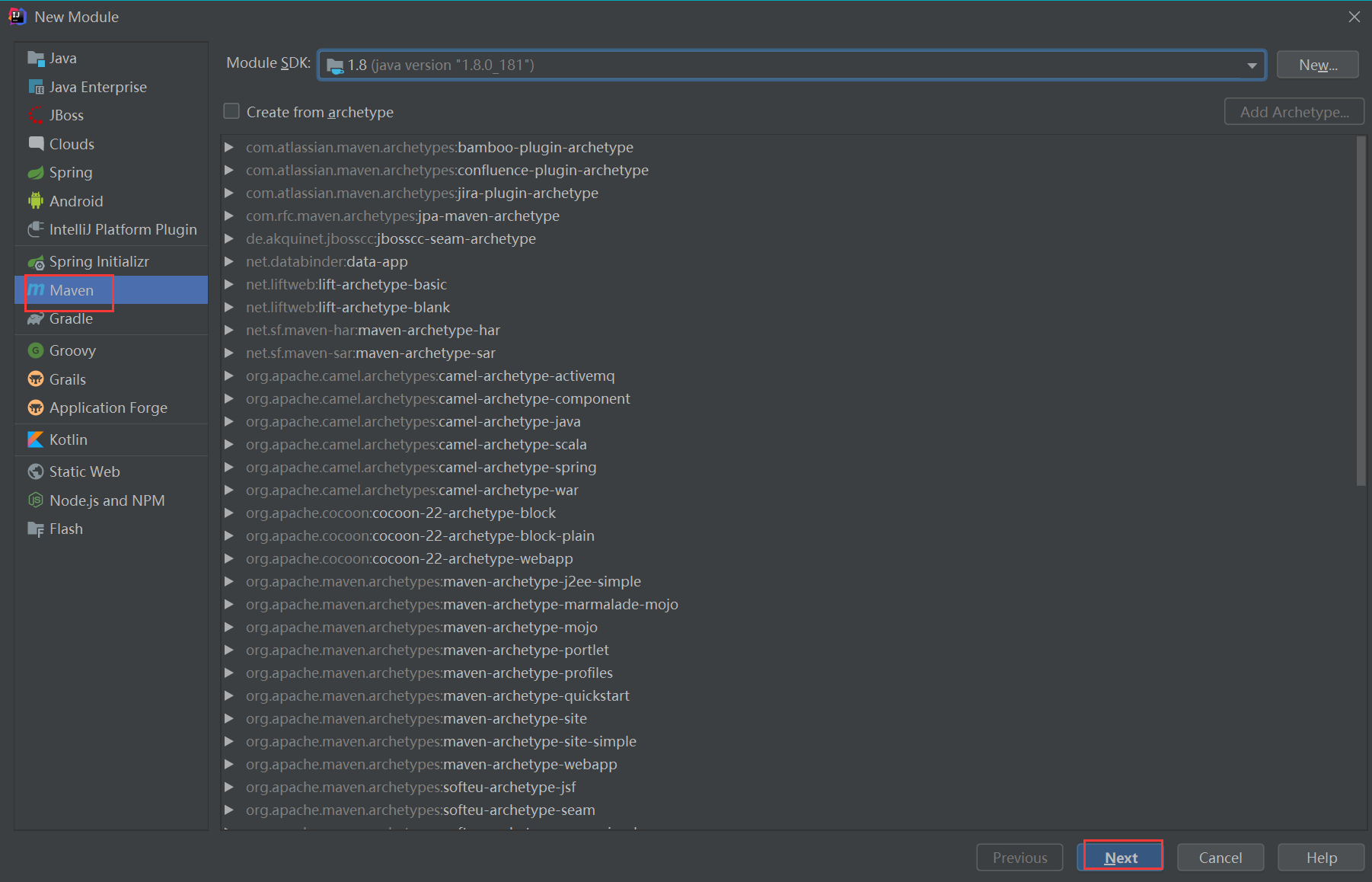1372x882 pixels.
Task: Expand the jira-plugin-archetype node
Action: tap(229, 193)
